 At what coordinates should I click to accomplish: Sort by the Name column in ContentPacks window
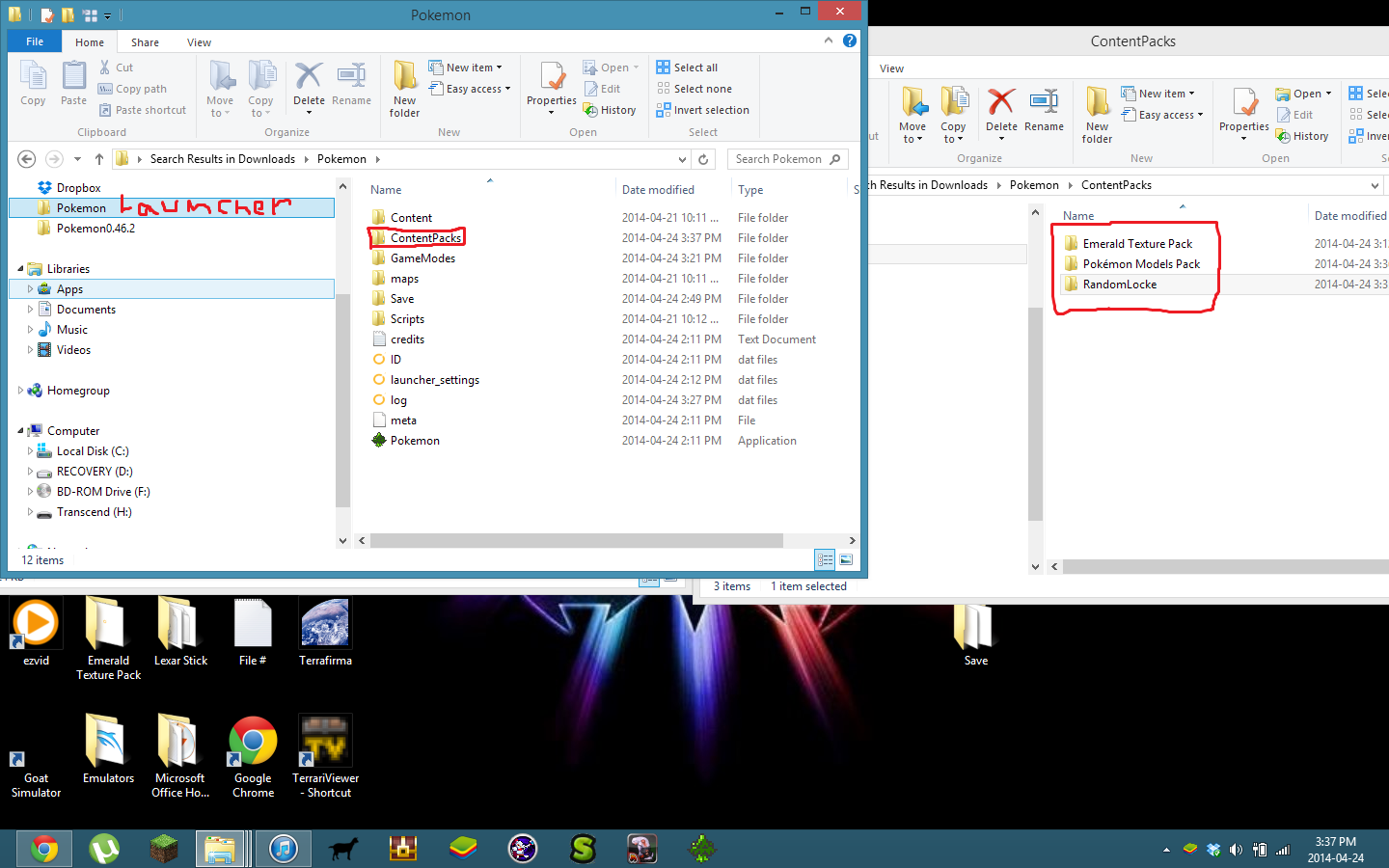1182,216
